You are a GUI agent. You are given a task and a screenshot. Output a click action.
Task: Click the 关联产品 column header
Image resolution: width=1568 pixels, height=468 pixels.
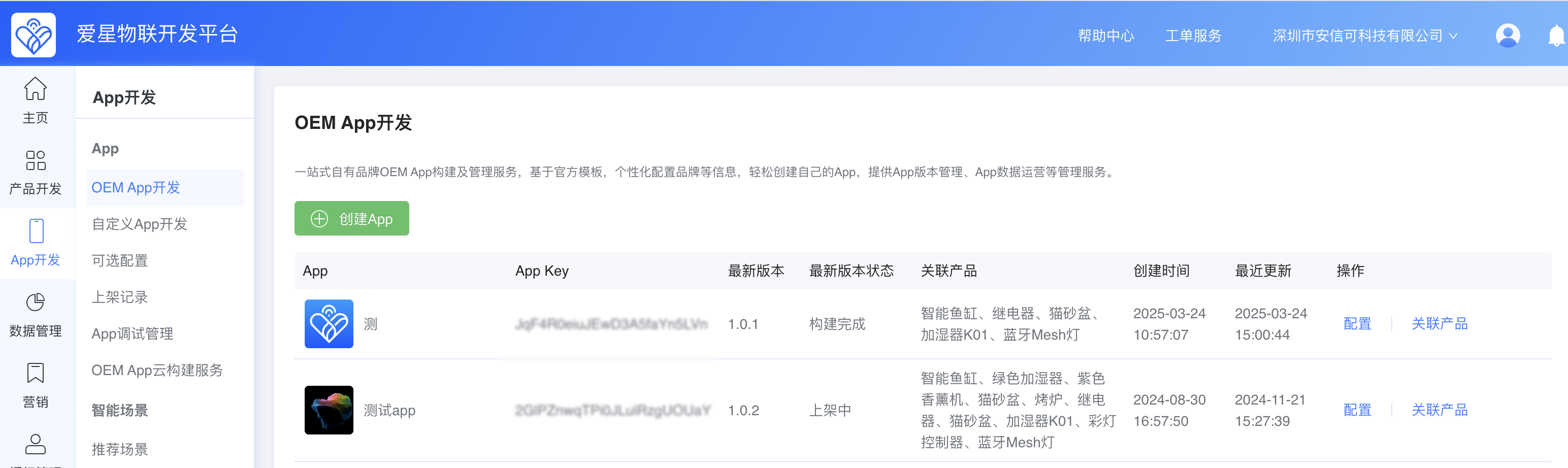tap(949, 271)
